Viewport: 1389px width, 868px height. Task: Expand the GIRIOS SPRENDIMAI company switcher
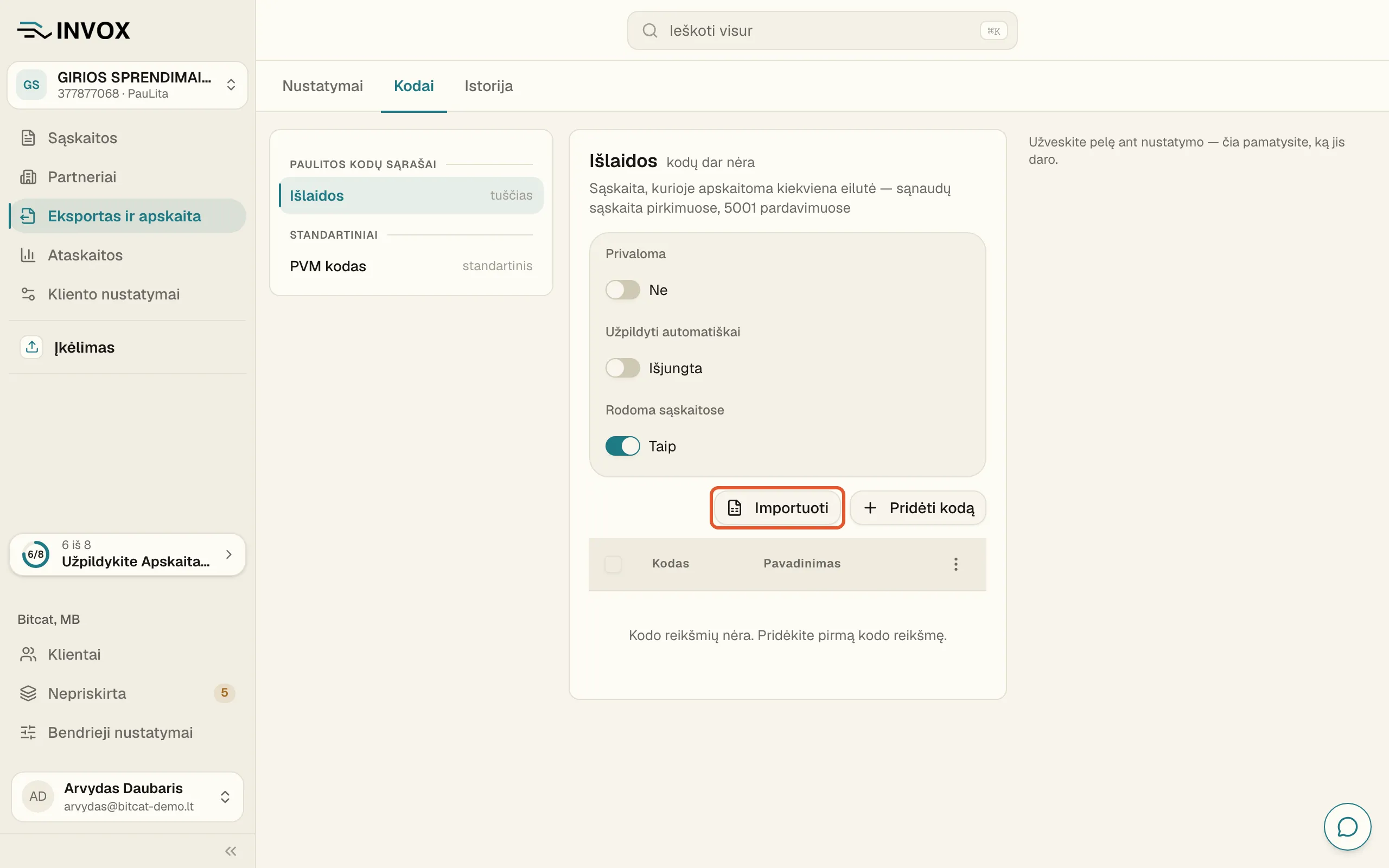click(128, 85)
